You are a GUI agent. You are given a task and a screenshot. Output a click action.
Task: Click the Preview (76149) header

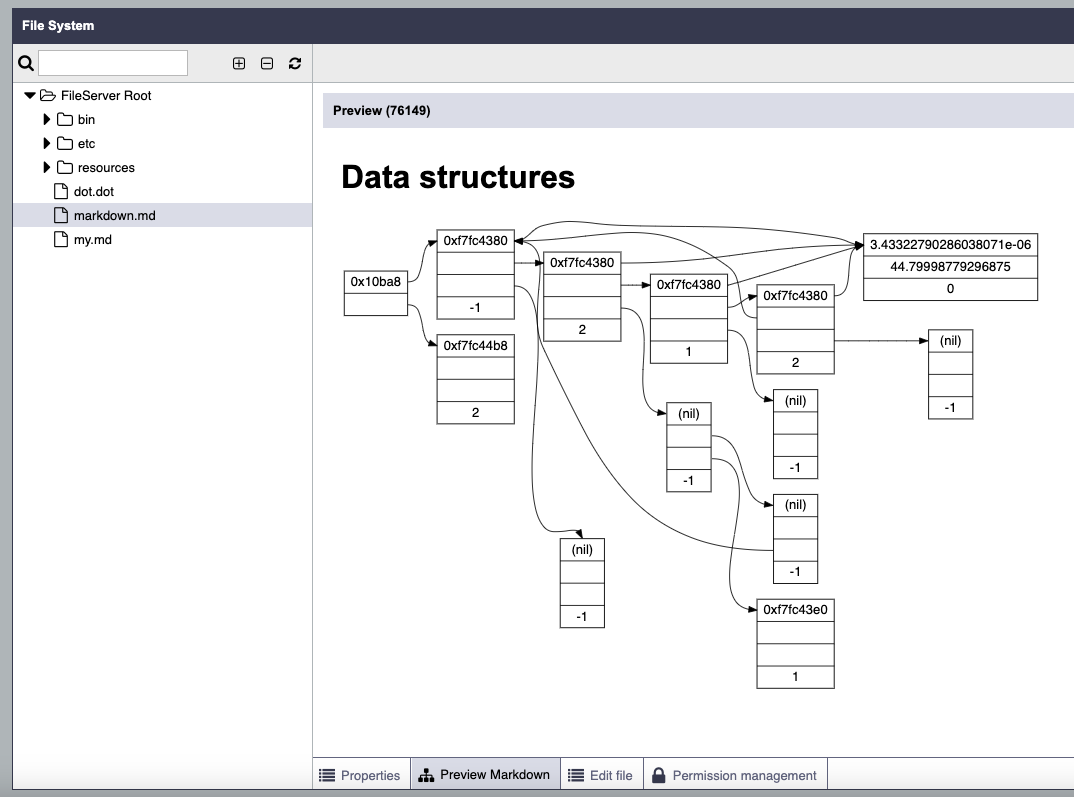click(382, 110)
